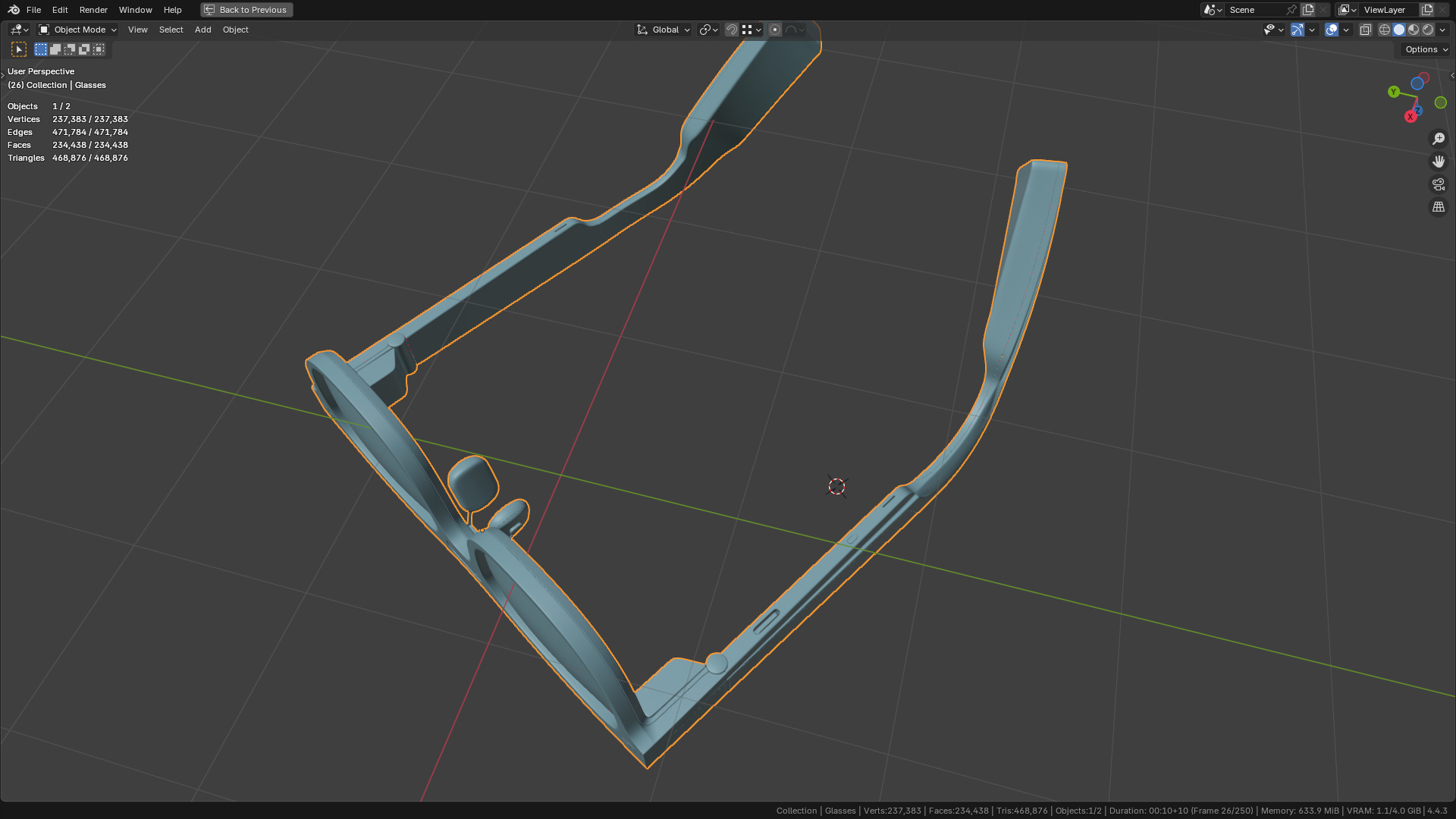Click the Scene name field
Screen dimensions: 1456x819
click(1255, 10)
